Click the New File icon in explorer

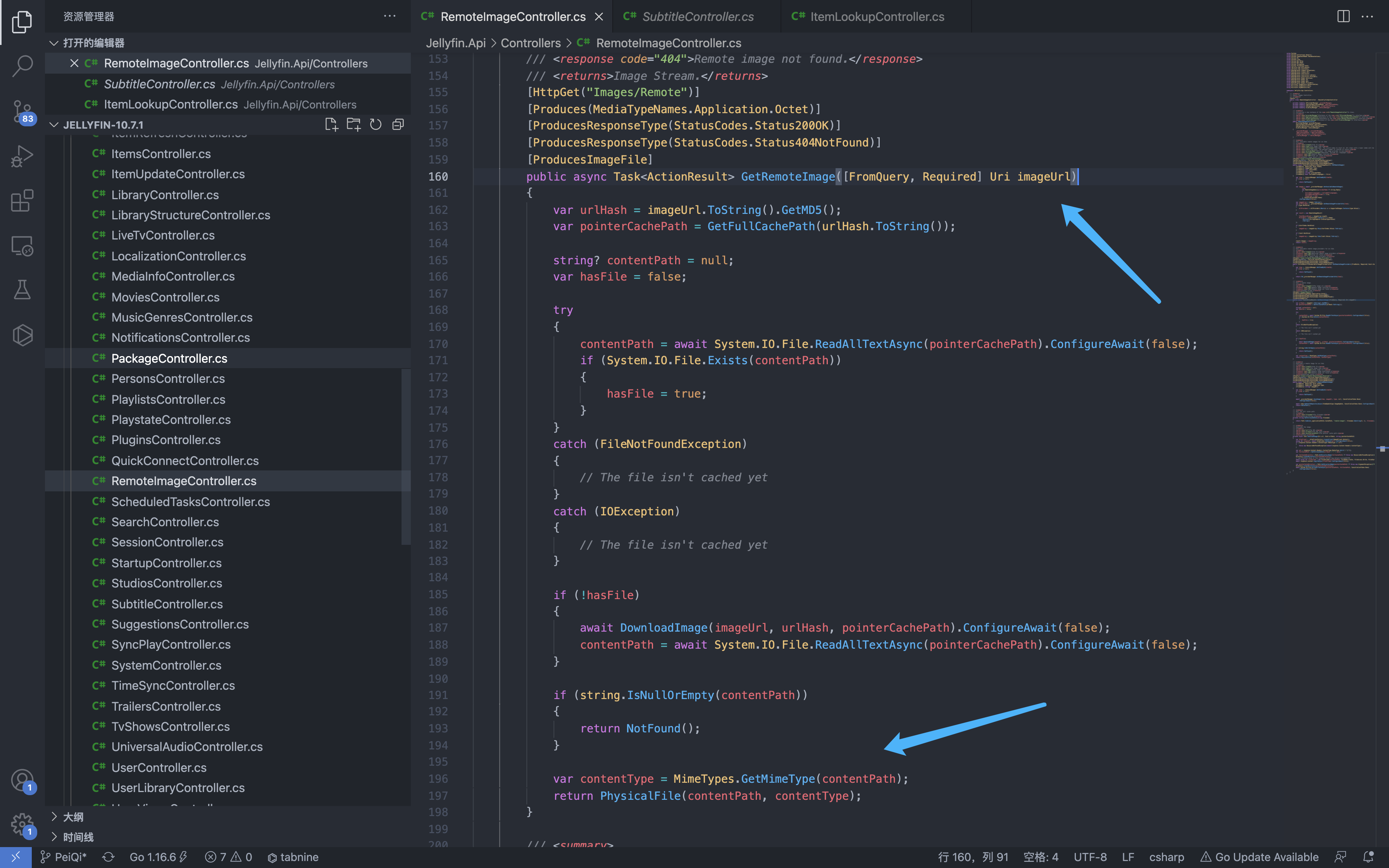331,124
